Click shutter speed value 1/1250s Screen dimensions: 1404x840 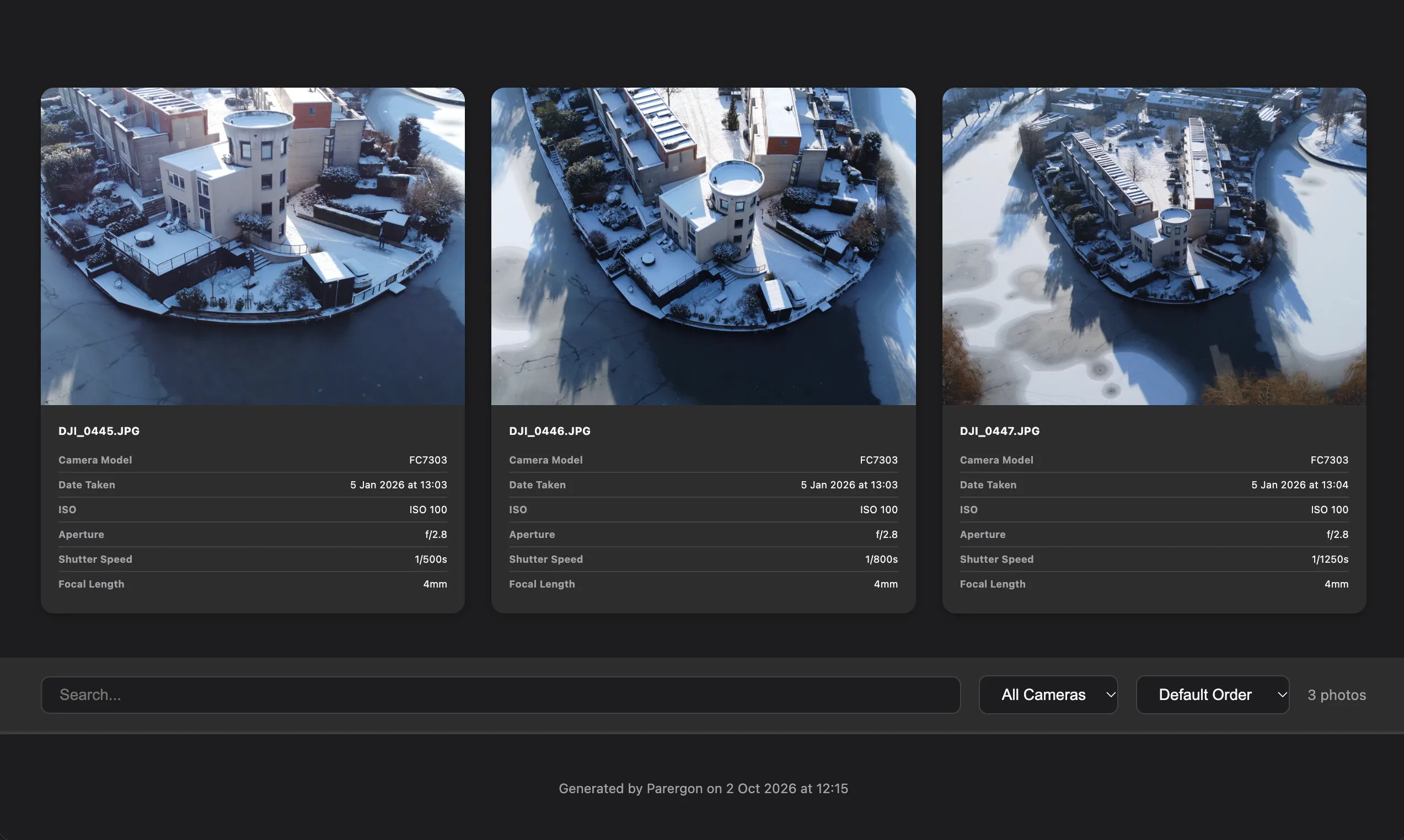[x=1330, y=559]
